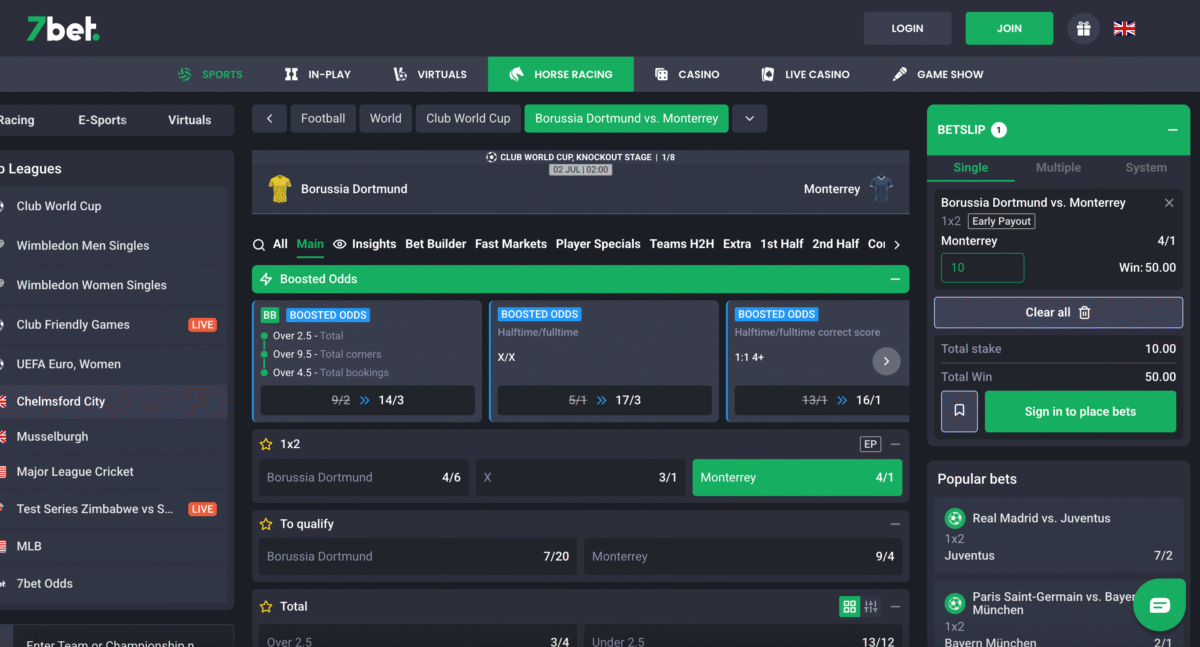The height and width of the screenshot is (647, 1200).
Task: Pick Monterrey to qualify at 9/4
Action: 743,556
